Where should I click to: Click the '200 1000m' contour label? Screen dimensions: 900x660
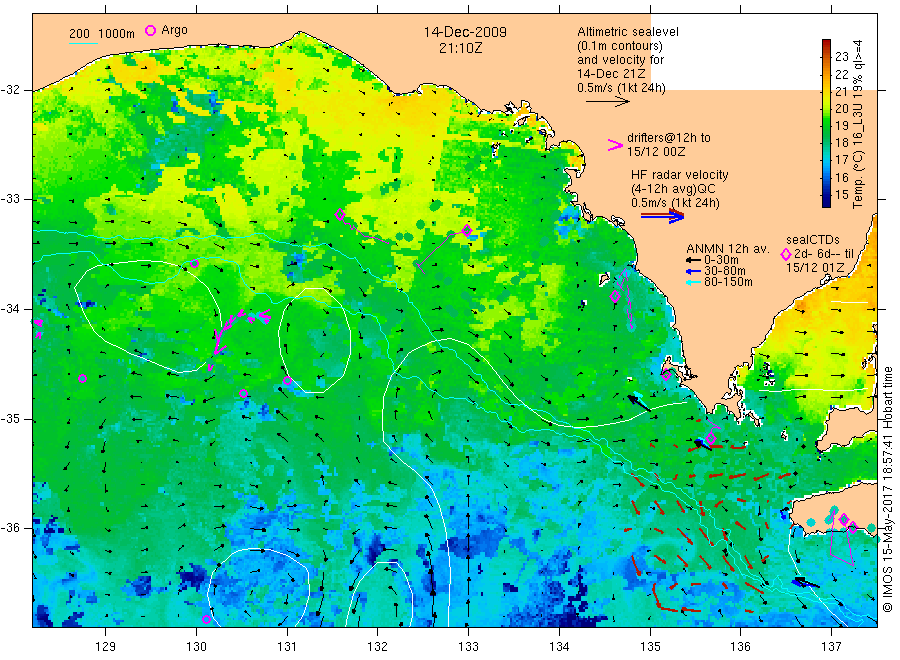point(102,34)
